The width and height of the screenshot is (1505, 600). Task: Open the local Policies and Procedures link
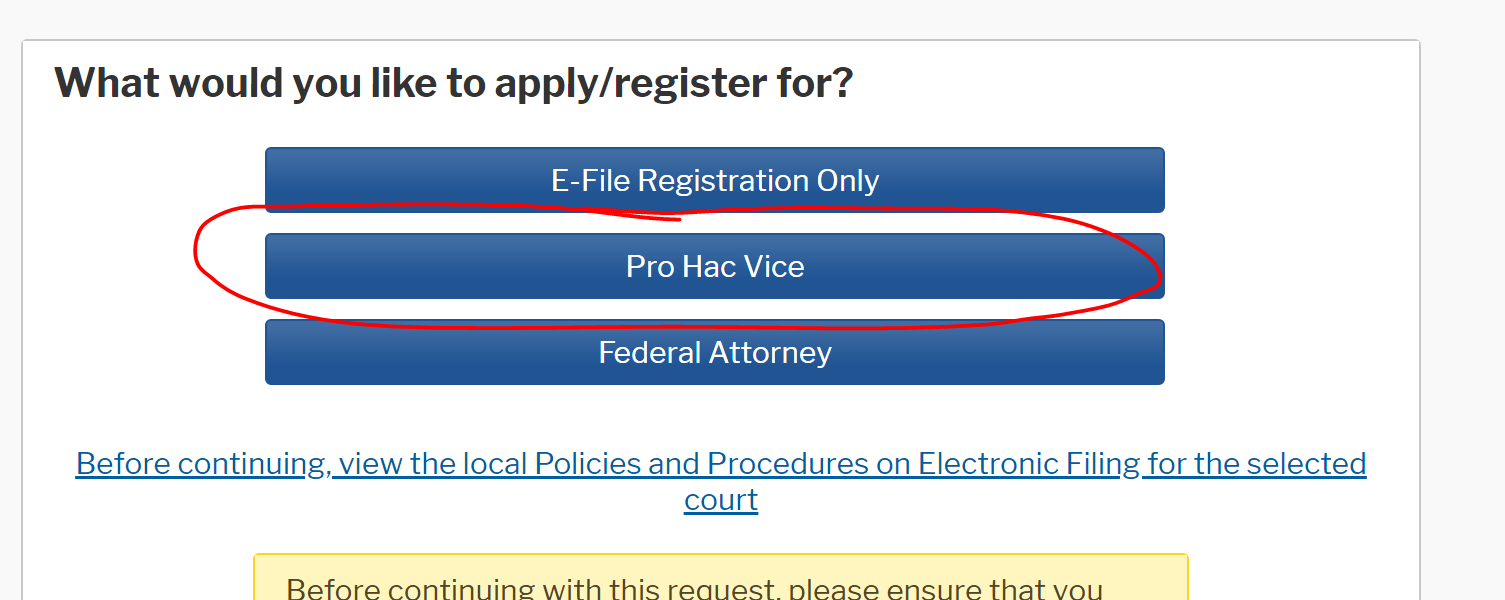[x=721, y=481]
